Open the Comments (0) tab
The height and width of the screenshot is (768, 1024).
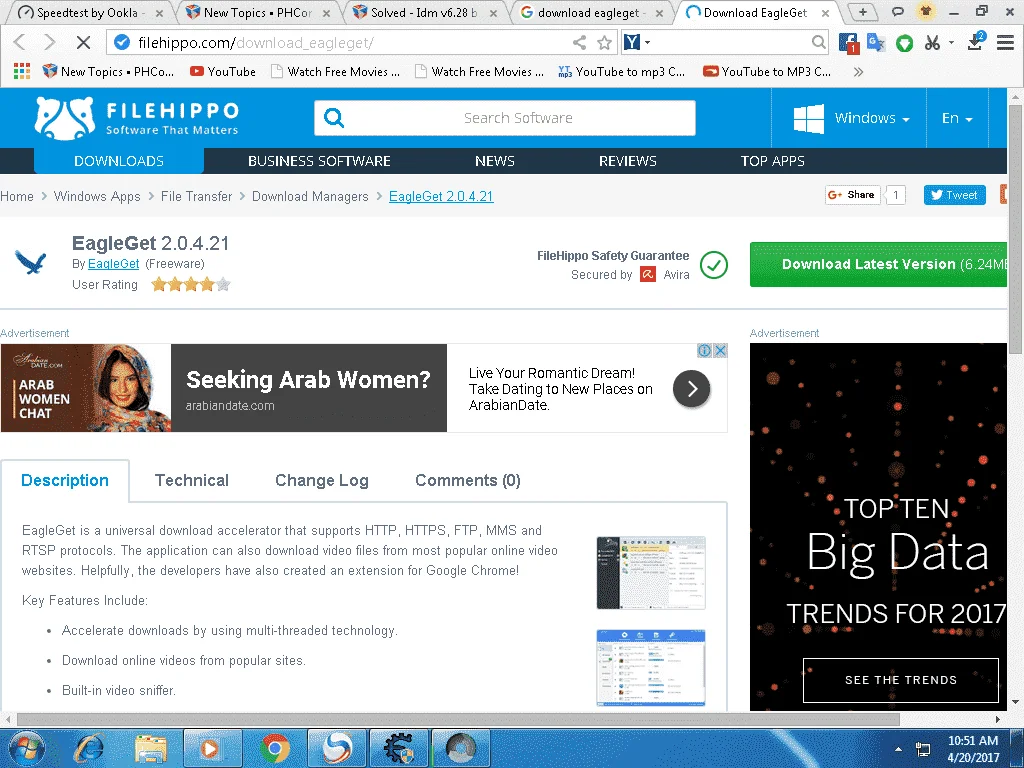pos(468,481)
